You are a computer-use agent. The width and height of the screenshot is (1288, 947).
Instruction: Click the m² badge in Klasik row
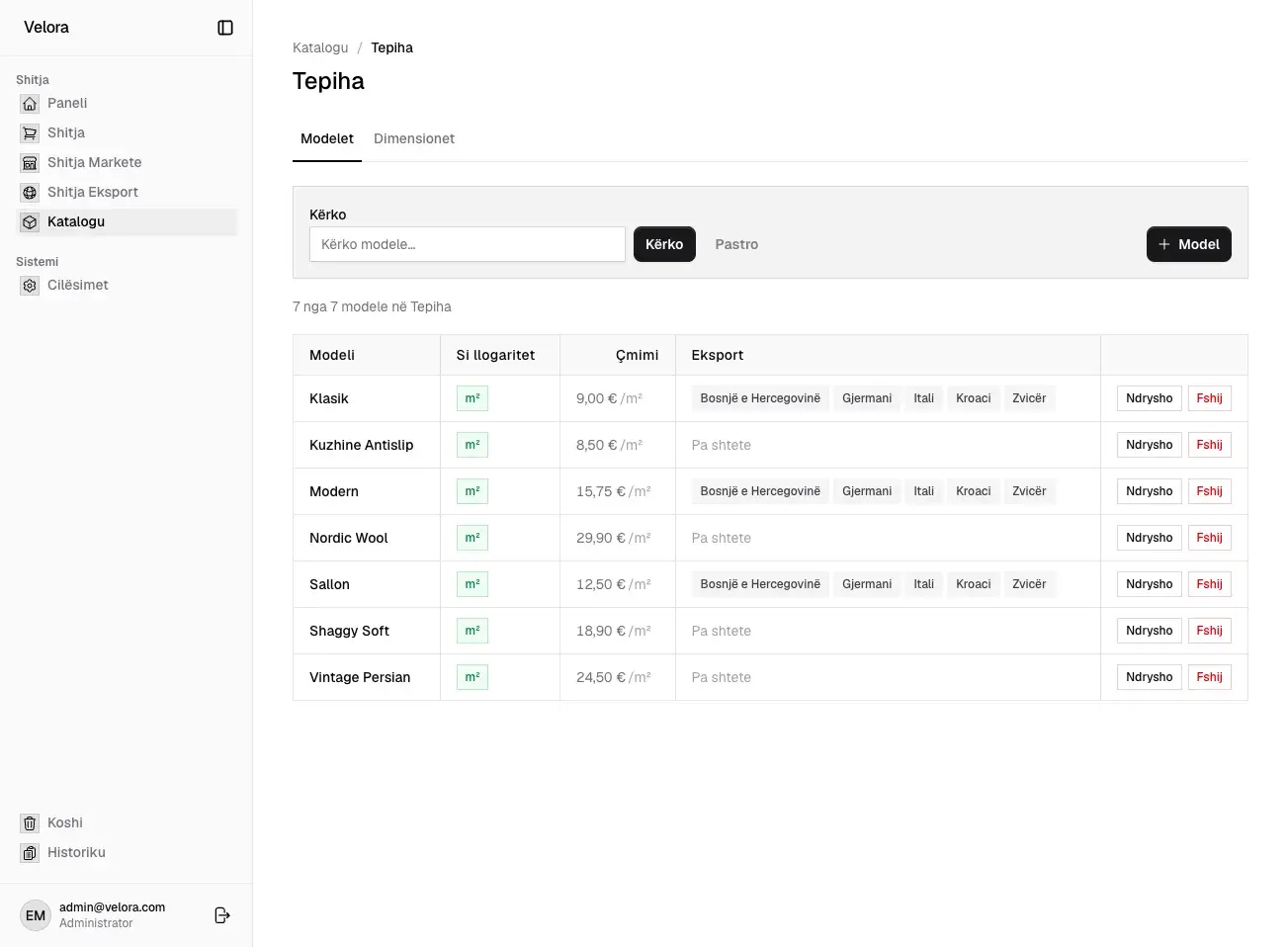472,398
